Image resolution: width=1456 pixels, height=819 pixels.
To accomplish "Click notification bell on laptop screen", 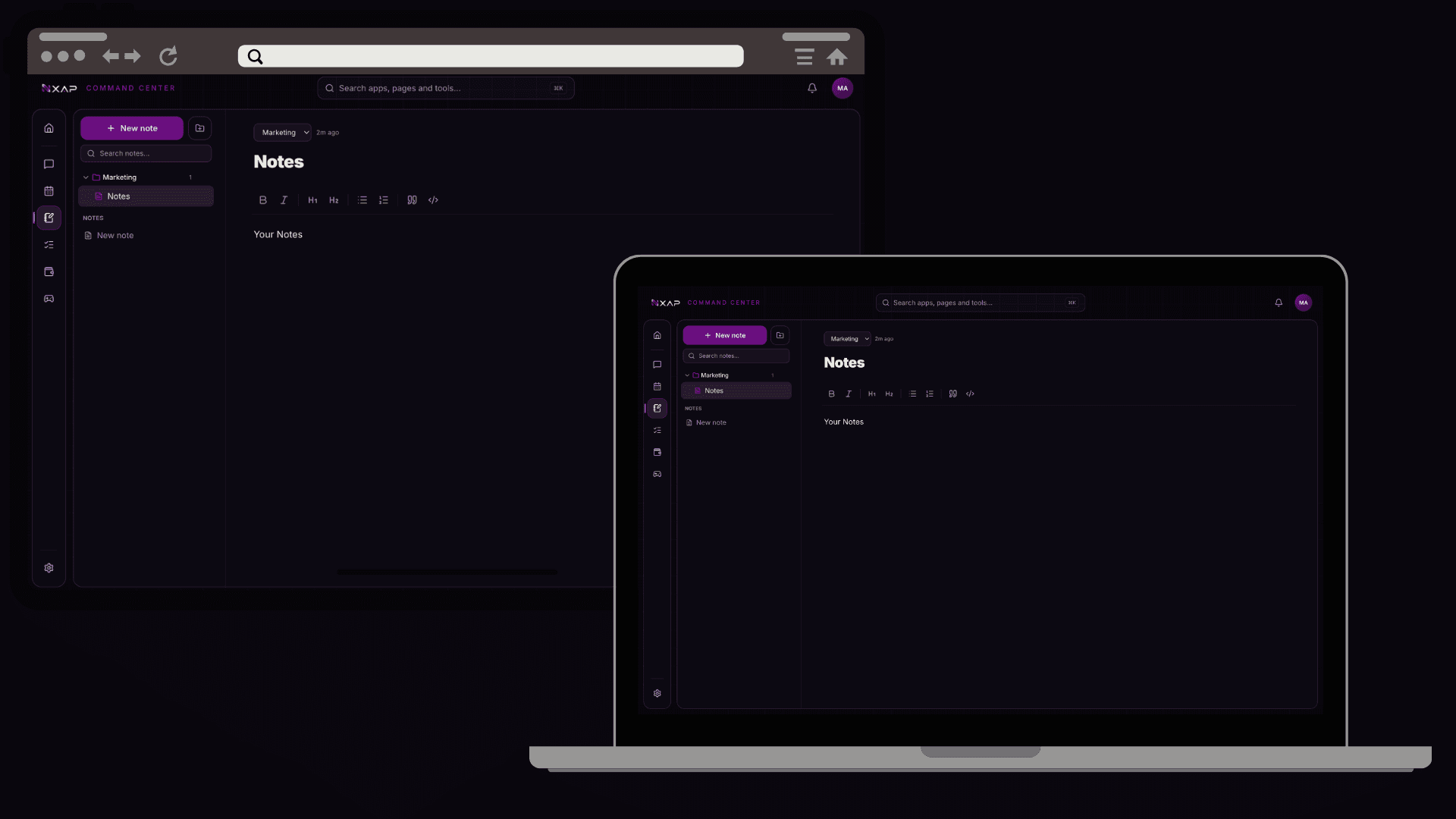I will (x=1279, y=303).
